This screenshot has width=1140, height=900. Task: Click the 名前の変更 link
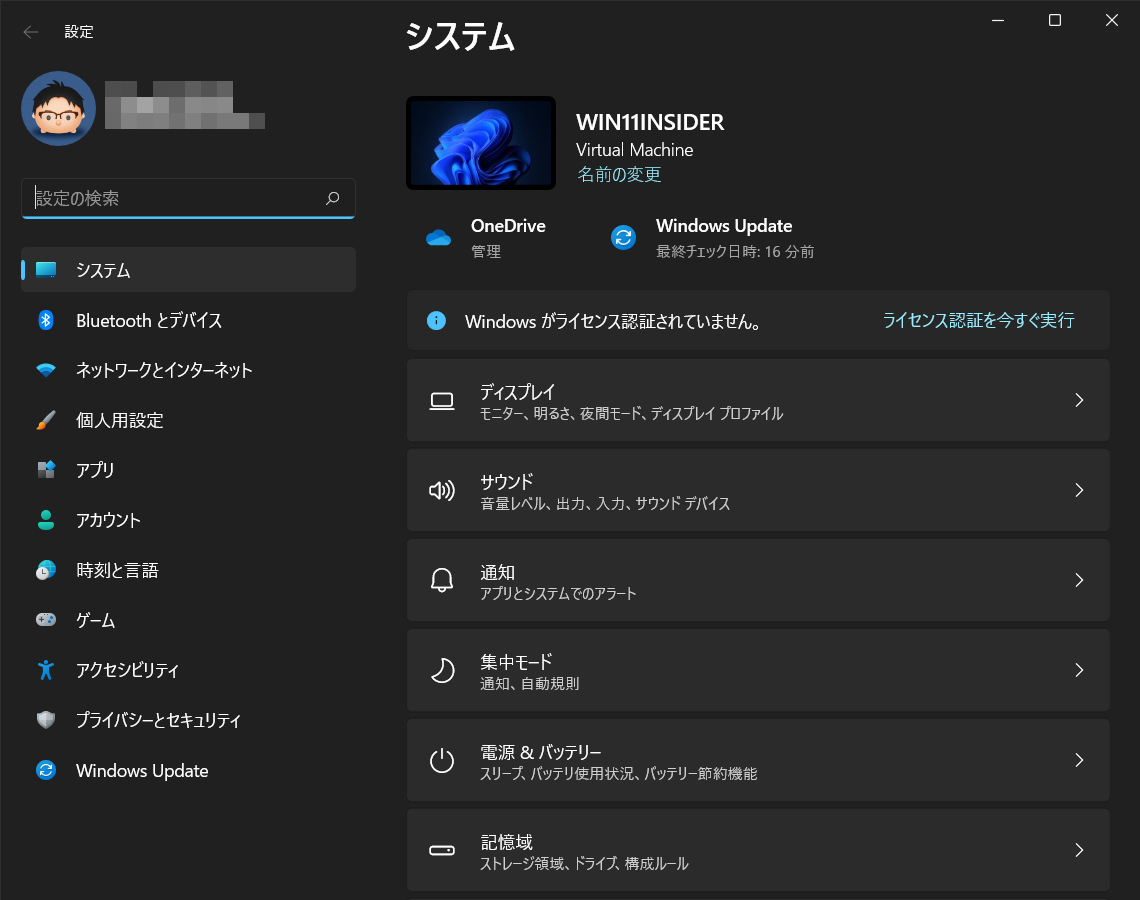point(619,174)
